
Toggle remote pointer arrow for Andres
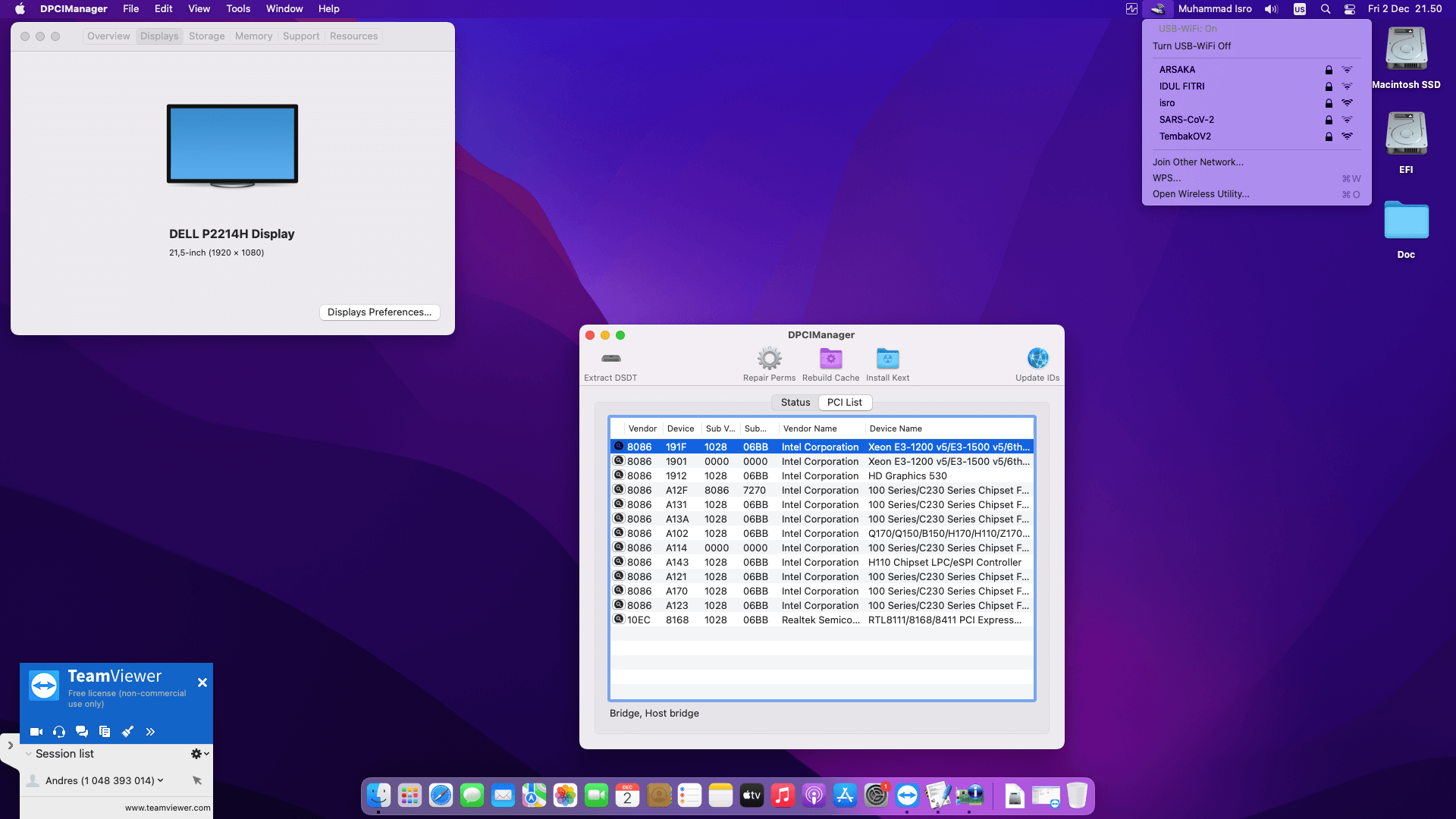pos(197,780)
